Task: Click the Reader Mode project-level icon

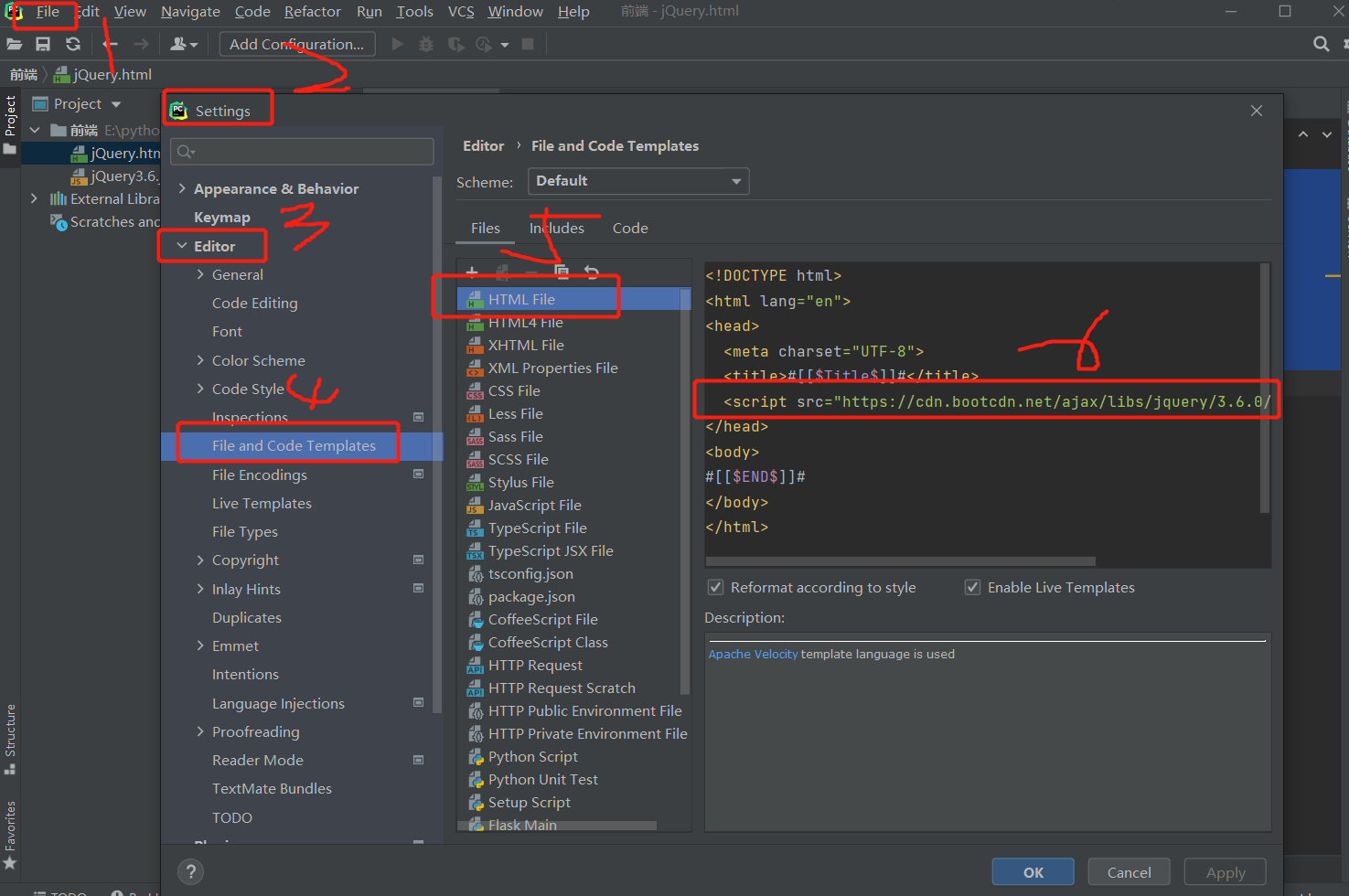Action: point(419,760)
